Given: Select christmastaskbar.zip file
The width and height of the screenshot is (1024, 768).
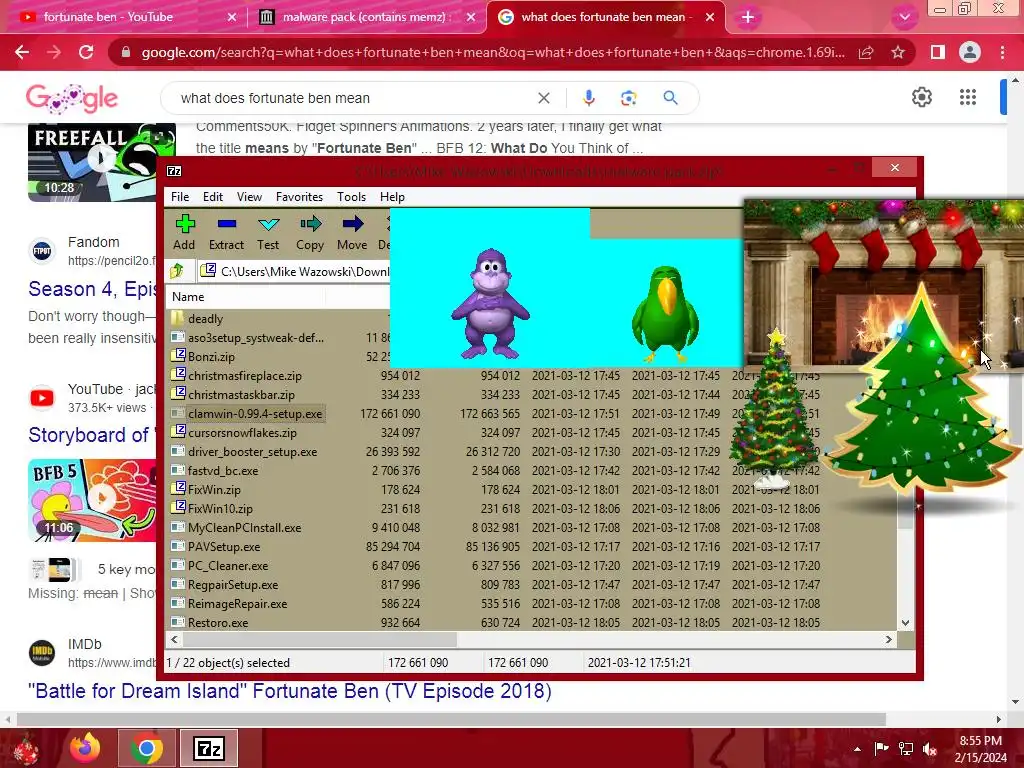Looking at the screenshot, I should (x=241, y=394).
